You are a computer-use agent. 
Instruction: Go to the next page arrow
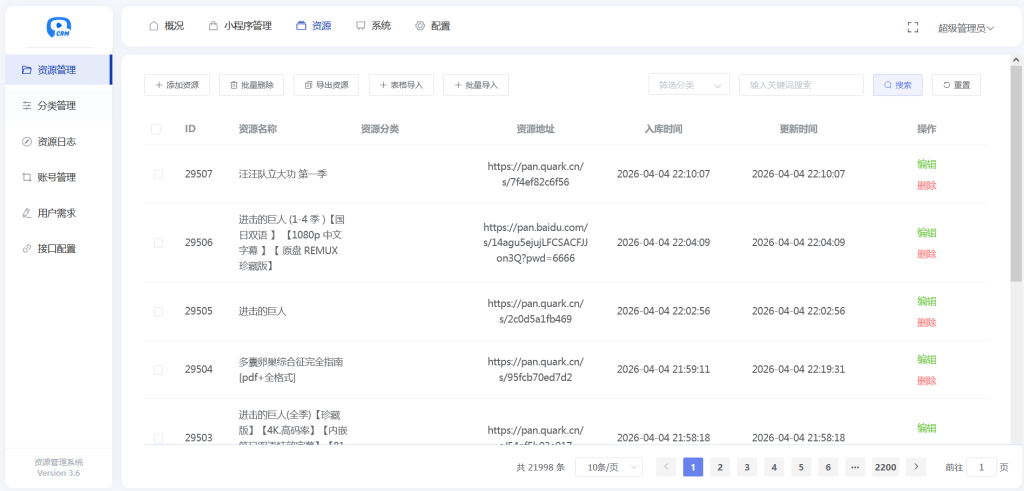pos(916,467)
